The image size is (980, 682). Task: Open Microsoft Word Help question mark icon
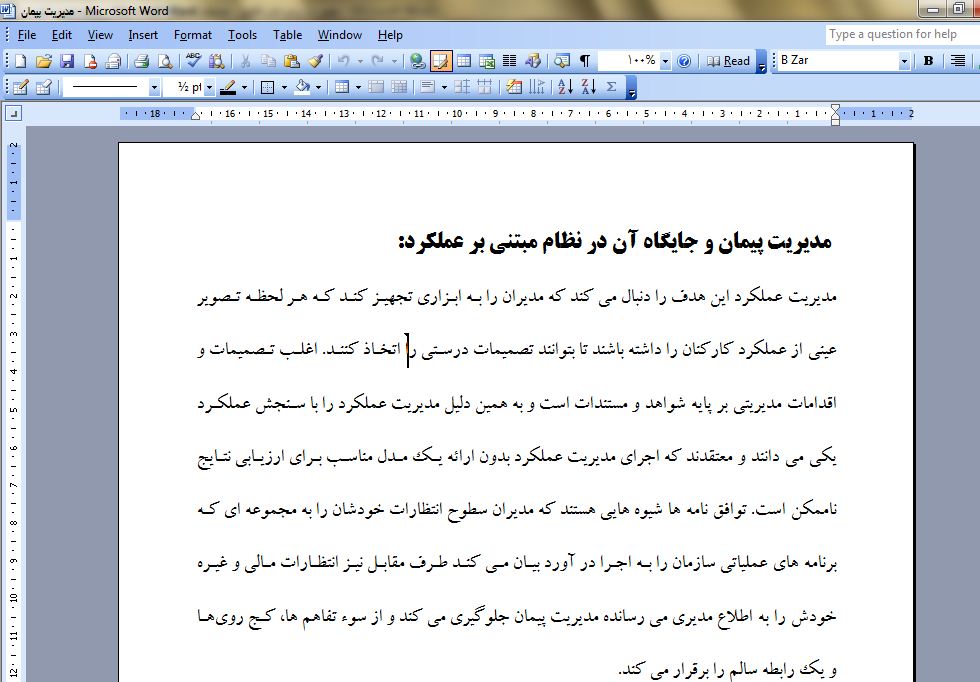[x=684, y=61]
